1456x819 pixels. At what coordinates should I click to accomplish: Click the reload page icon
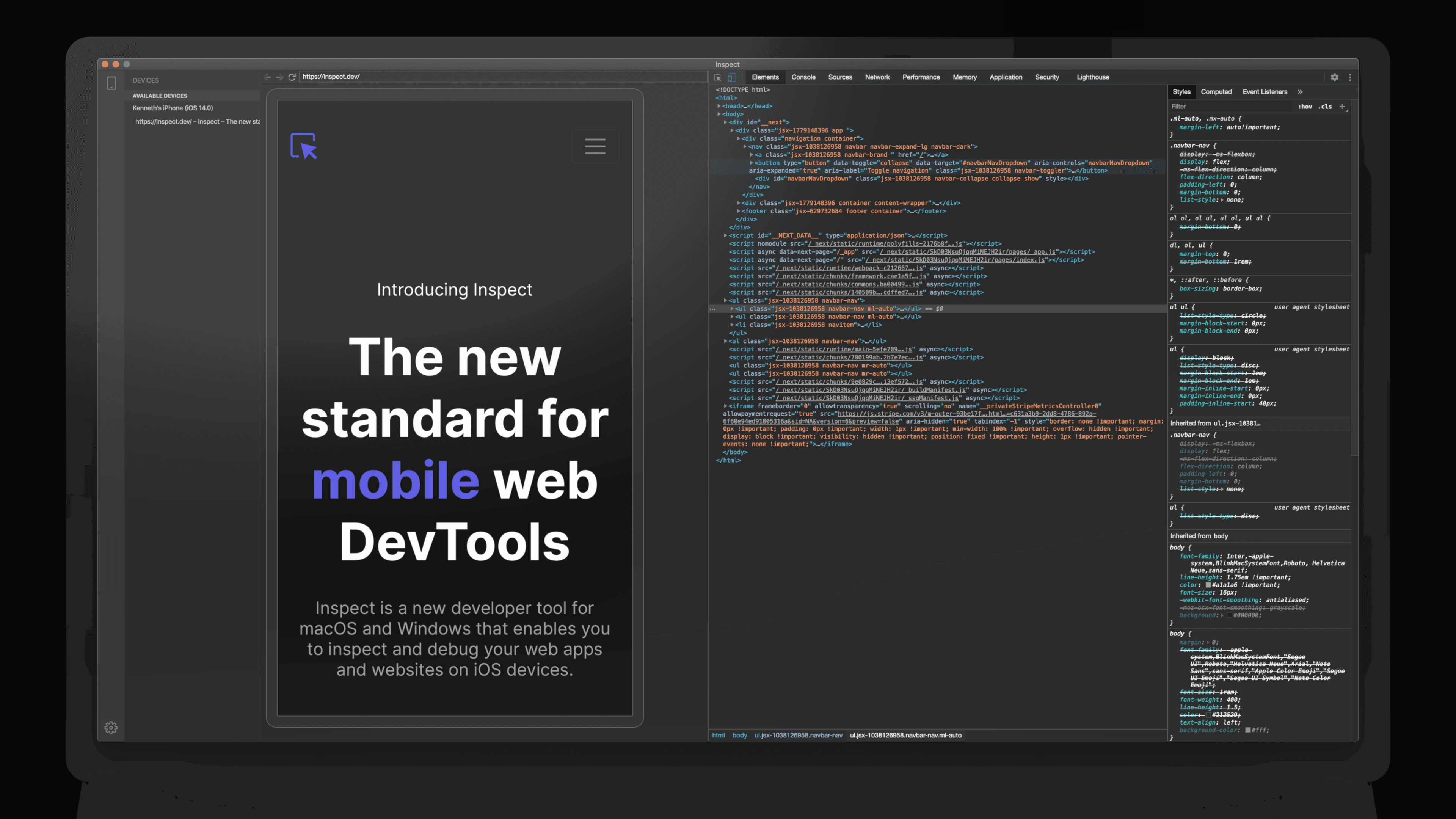tap(292, 77)
